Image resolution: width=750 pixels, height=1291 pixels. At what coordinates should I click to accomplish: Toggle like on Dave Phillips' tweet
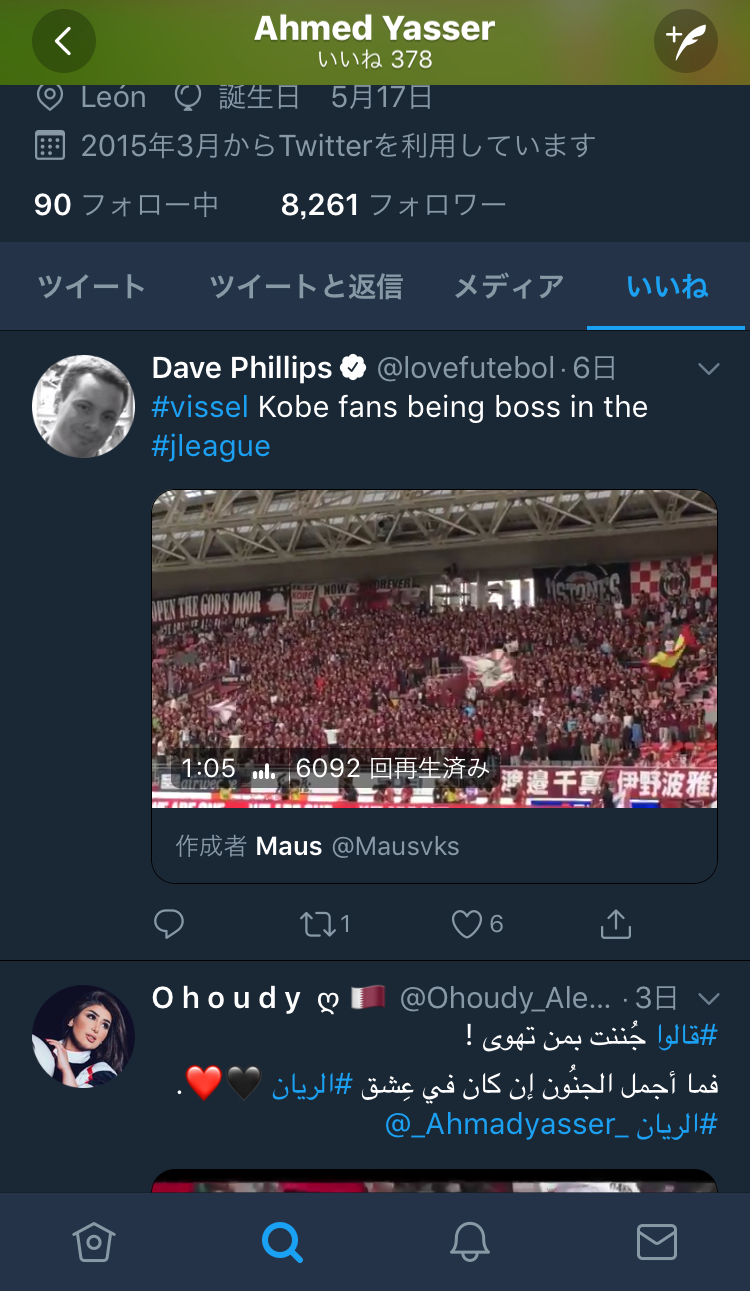pyautogui.click(x=467, y=924)
